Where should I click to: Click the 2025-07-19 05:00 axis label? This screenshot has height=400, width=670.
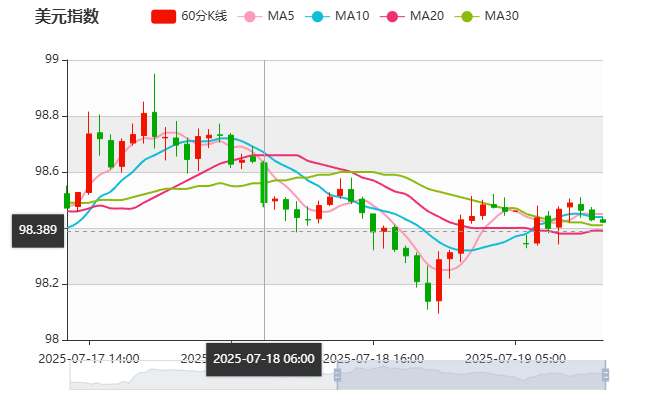coord(515,359)
